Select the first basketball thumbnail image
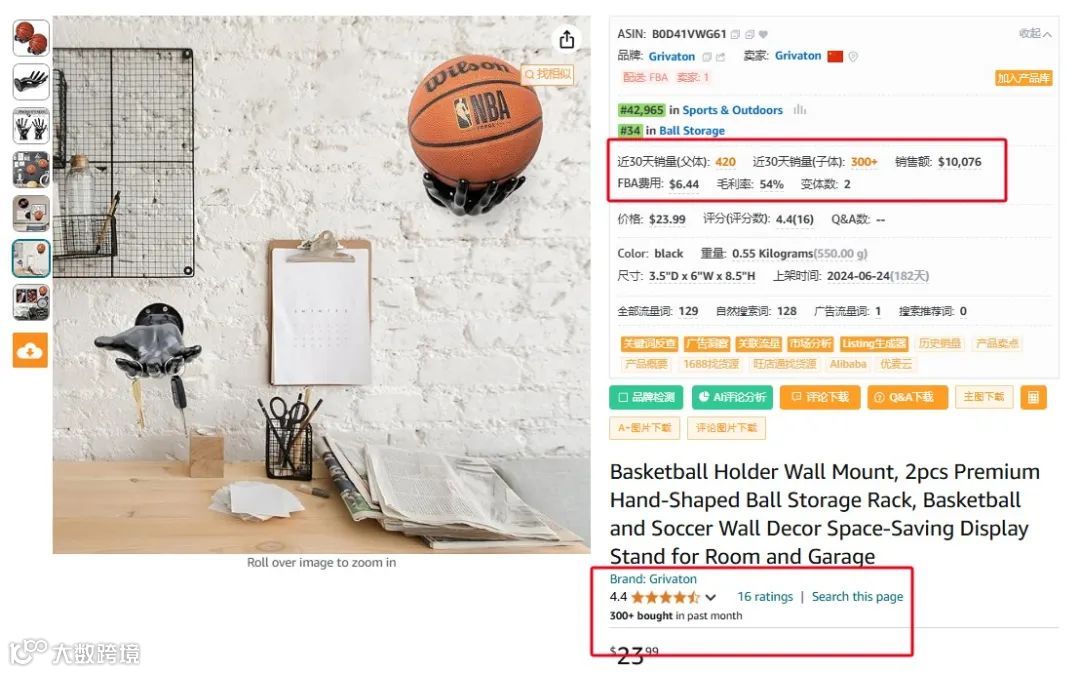The width and height of the screenshot is (1080, 673). pyautogui.click(x=31, y=37)
